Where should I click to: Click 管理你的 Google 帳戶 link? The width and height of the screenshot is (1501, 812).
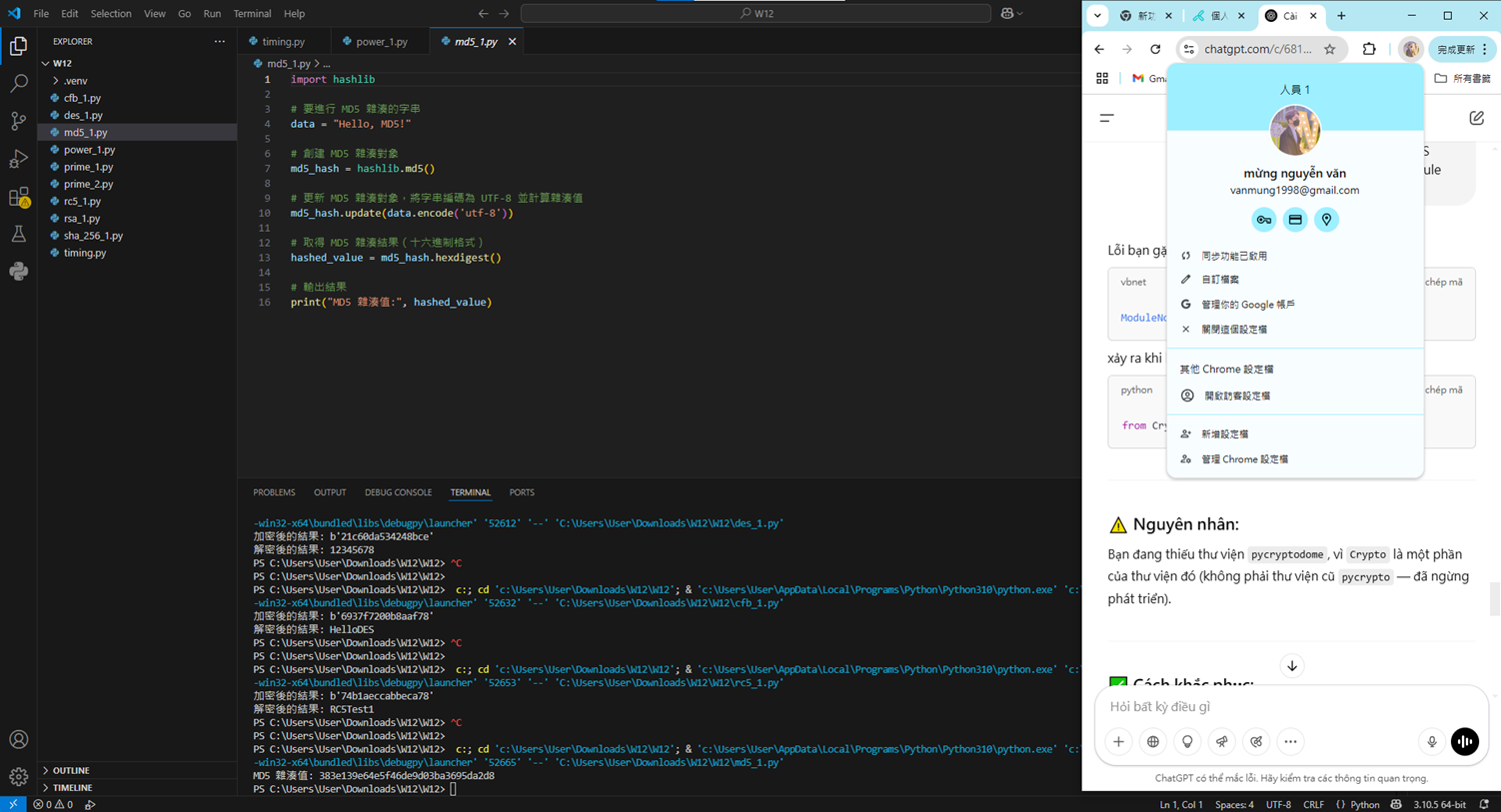point(1247,305)
